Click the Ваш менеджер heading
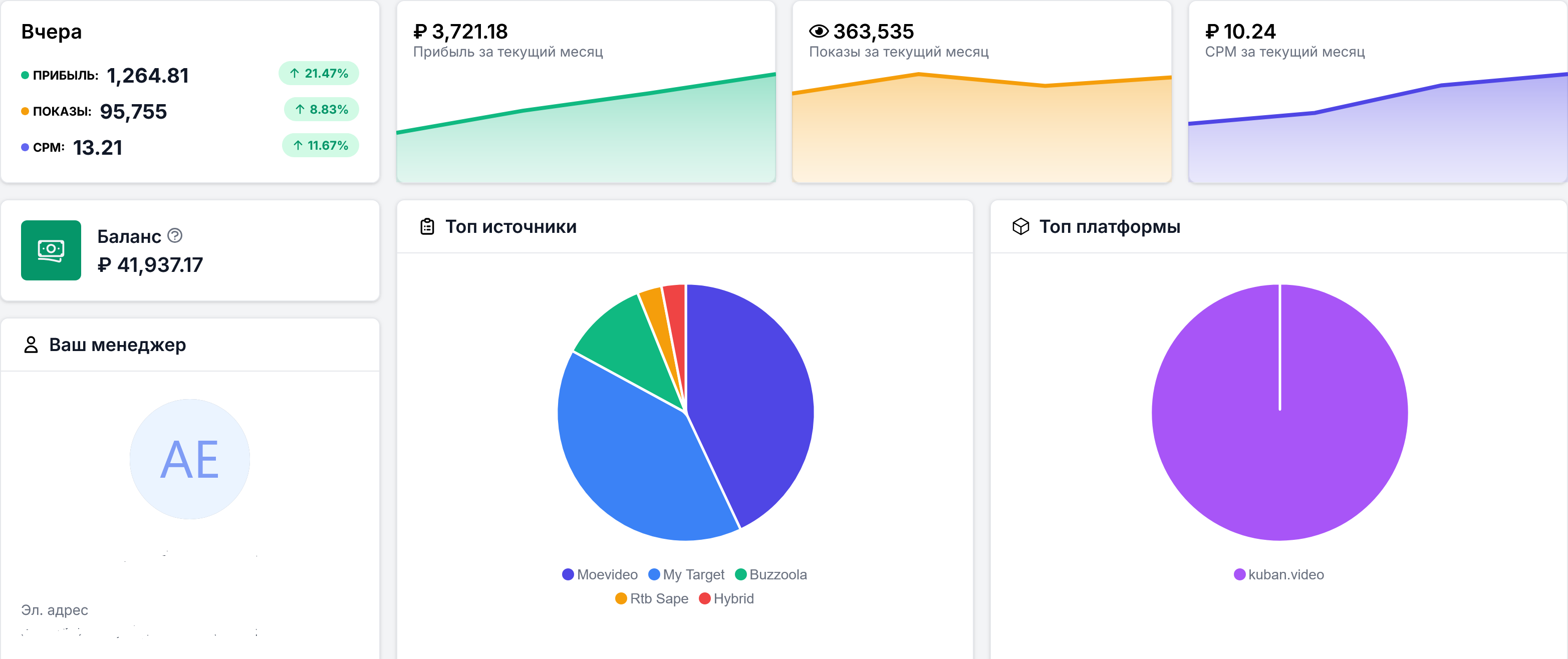Viewport: 1568px width, 659px height. coord(118,345)
